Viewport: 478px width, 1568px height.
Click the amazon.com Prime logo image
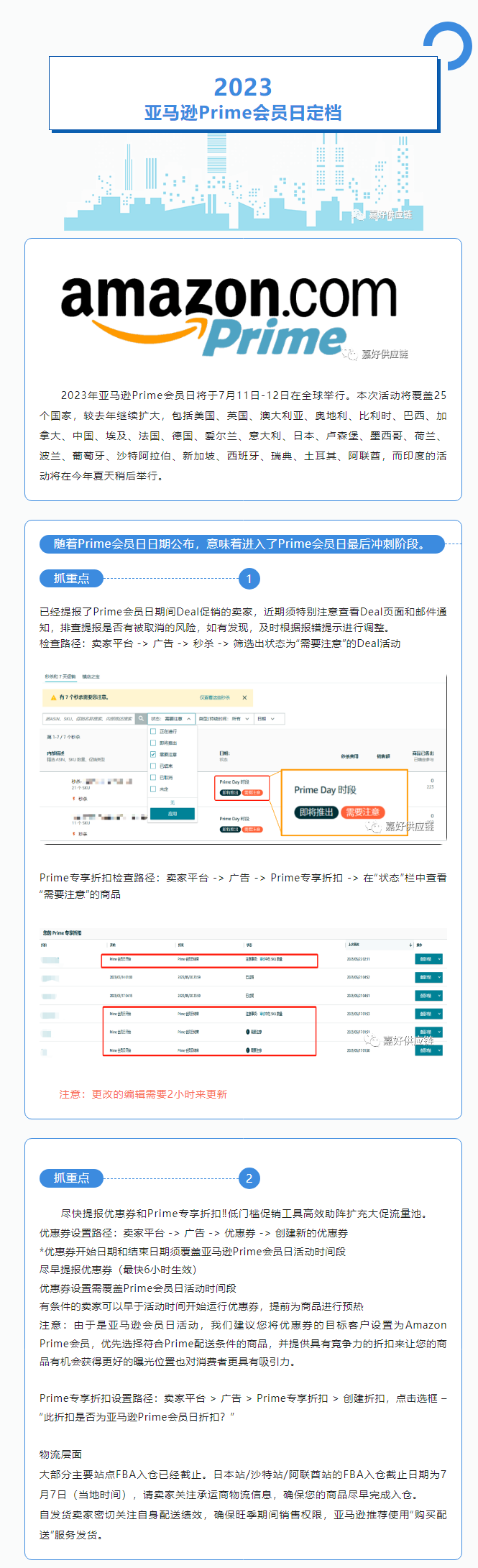coord(229,316)
